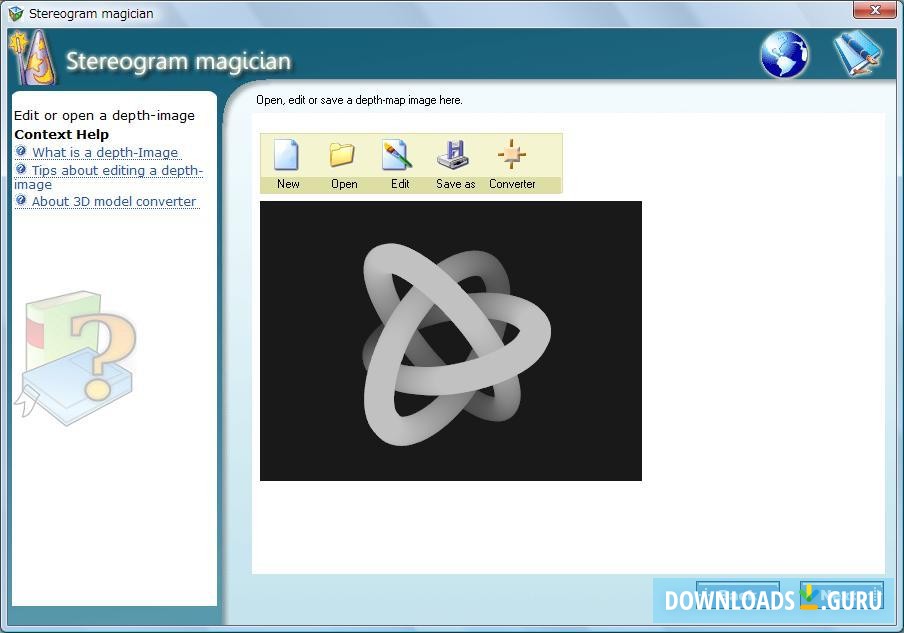Select the knot depth-map preview image

coord(450,340)
